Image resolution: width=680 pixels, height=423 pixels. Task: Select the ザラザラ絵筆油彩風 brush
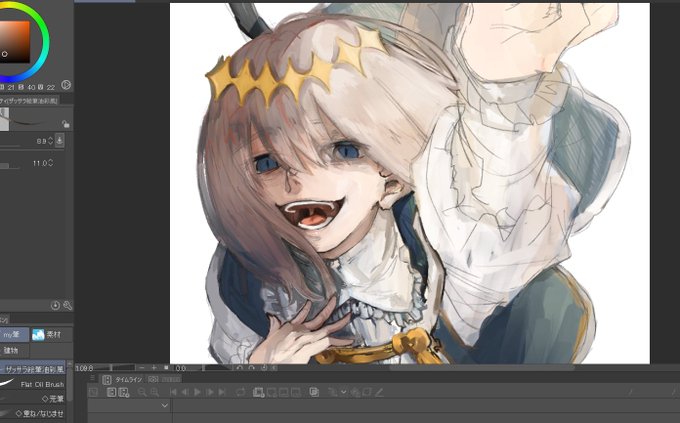pyautogui.click(x=33, y=369)
